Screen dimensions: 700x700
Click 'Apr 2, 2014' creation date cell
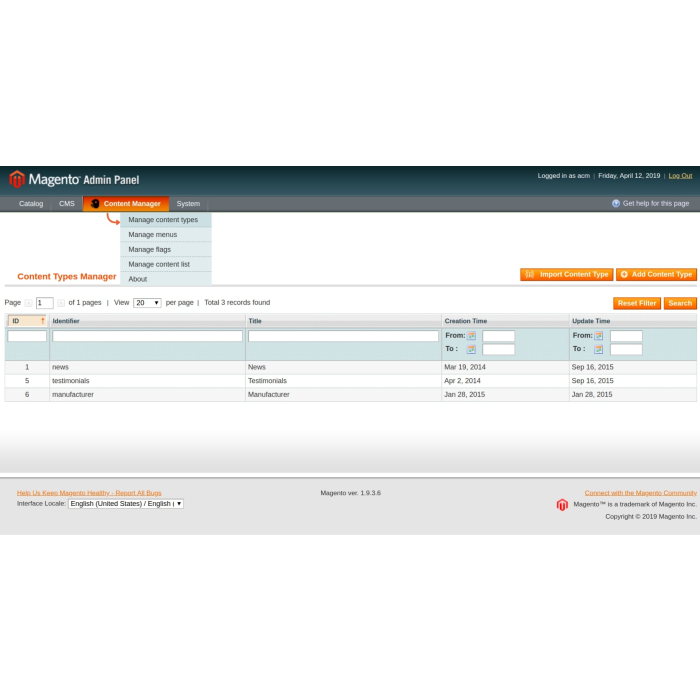click(505, 381)
